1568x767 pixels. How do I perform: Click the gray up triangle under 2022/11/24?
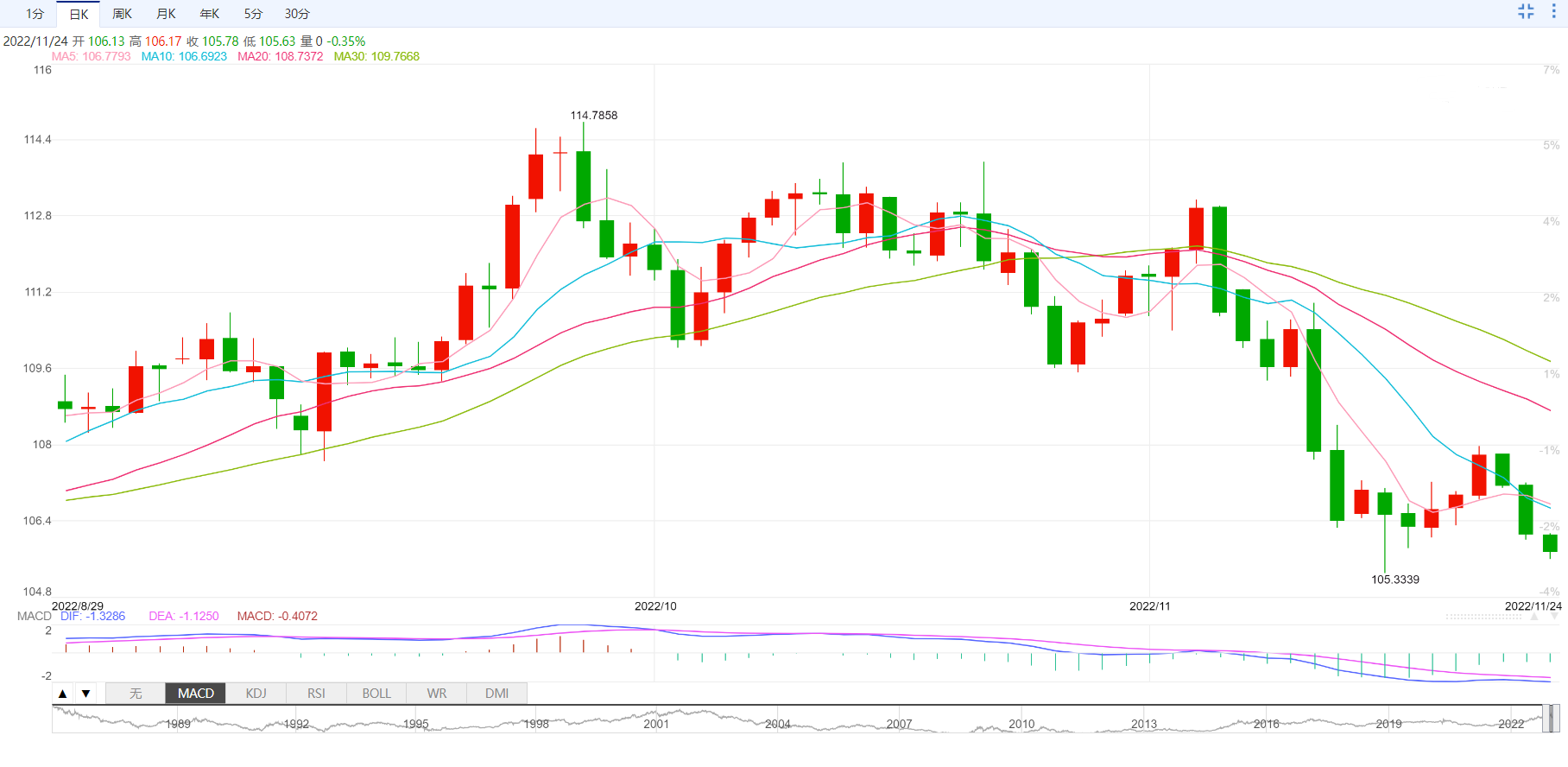click(x=1533, y=616)
